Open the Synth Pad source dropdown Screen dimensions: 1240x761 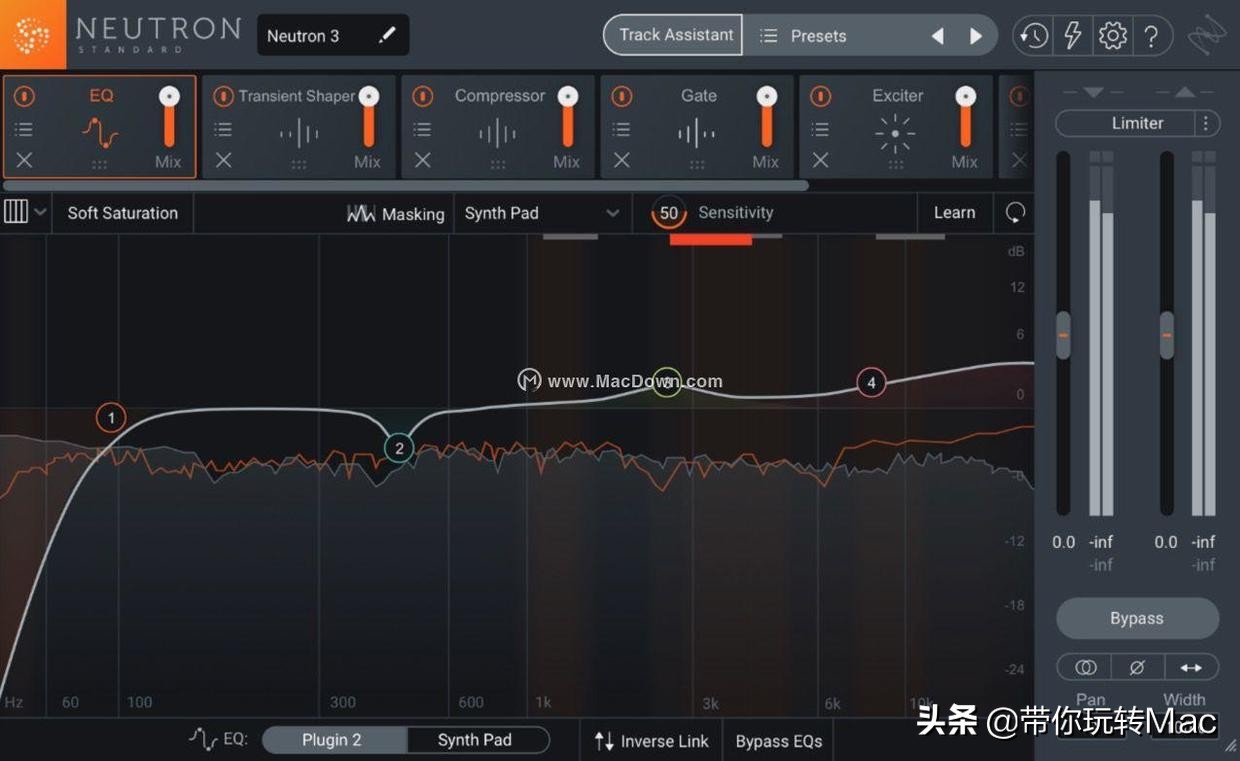pyautogui.click(x=540, y=213)
